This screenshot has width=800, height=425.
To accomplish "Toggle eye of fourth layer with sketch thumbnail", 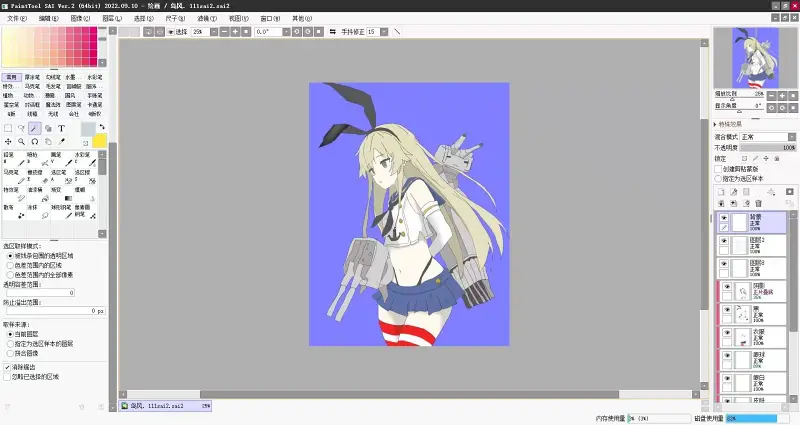I will click(x=727, y=287).
